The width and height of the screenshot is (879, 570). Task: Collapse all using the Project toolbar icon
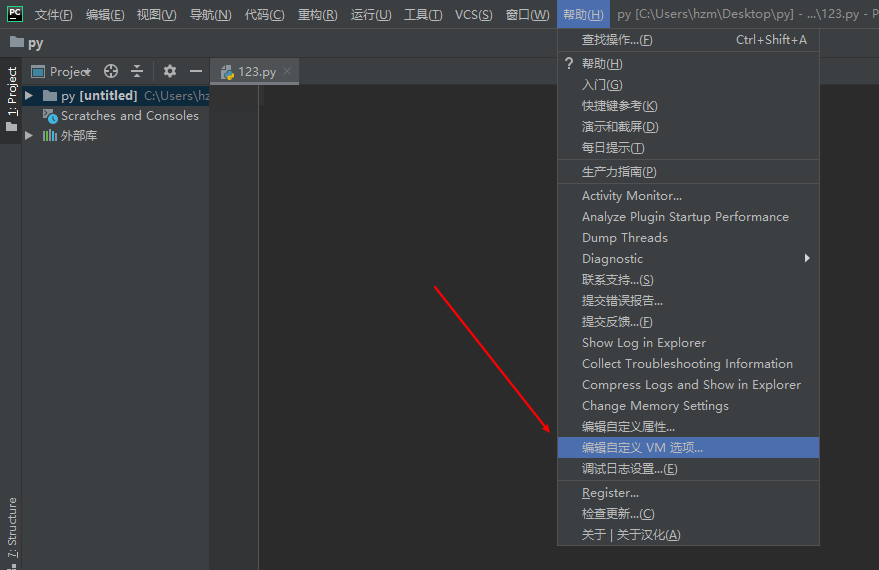[137, 71]
